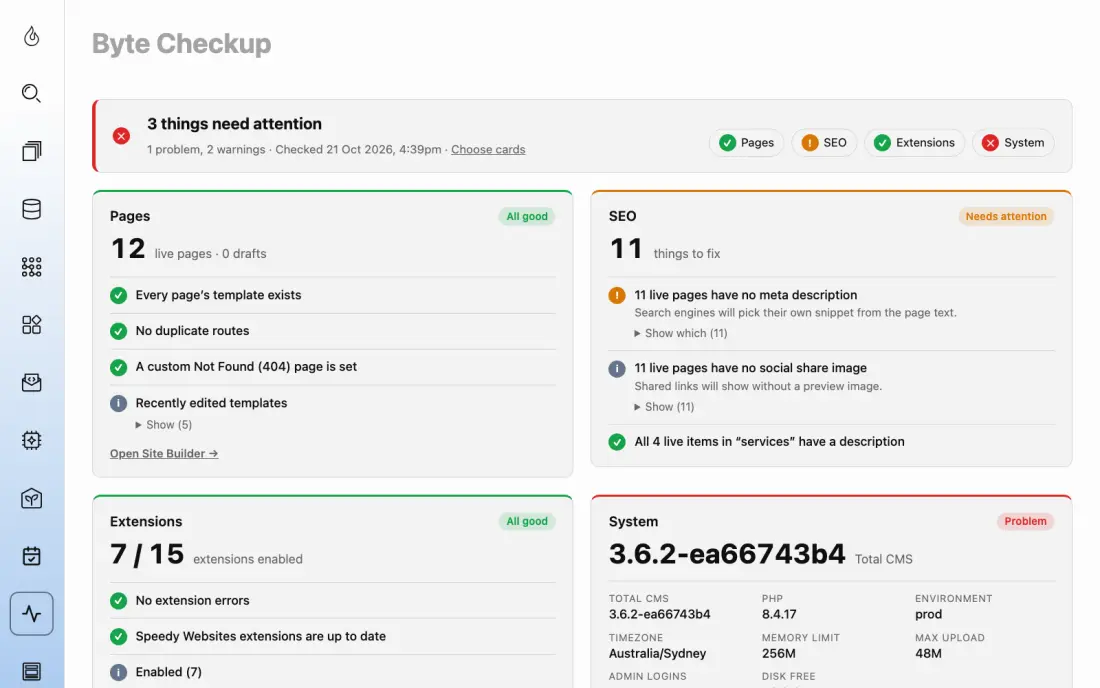Click the memory limit value '256M'
The height and width of the screenshot is (688, 1100).
[x=779, y=654]
